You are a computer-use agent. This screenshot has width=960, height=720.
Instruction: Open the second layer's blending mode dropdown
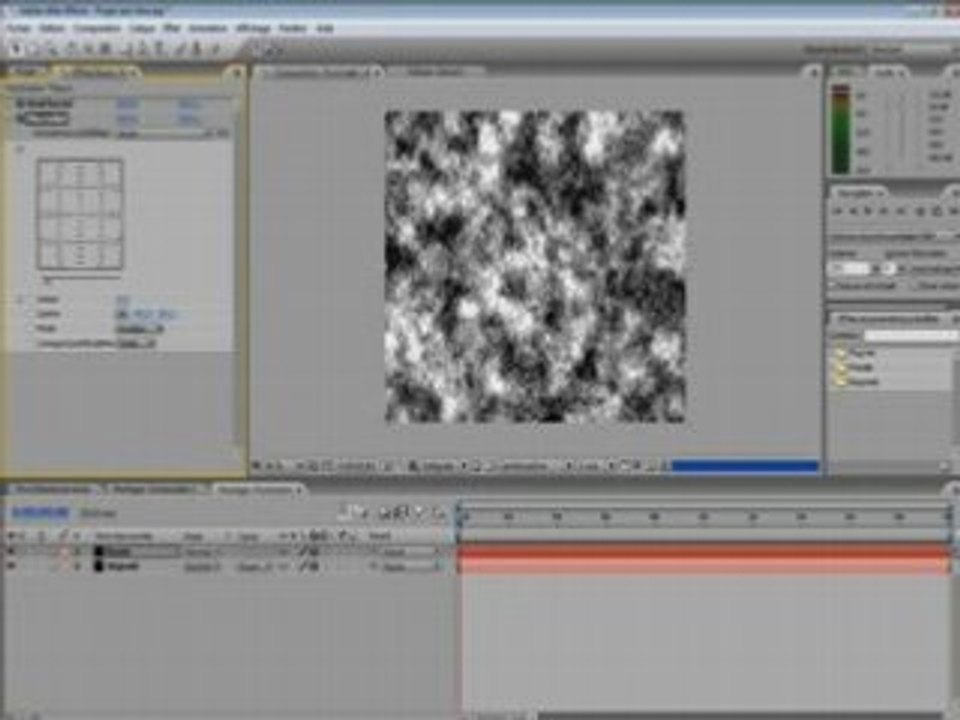point(203,567)
